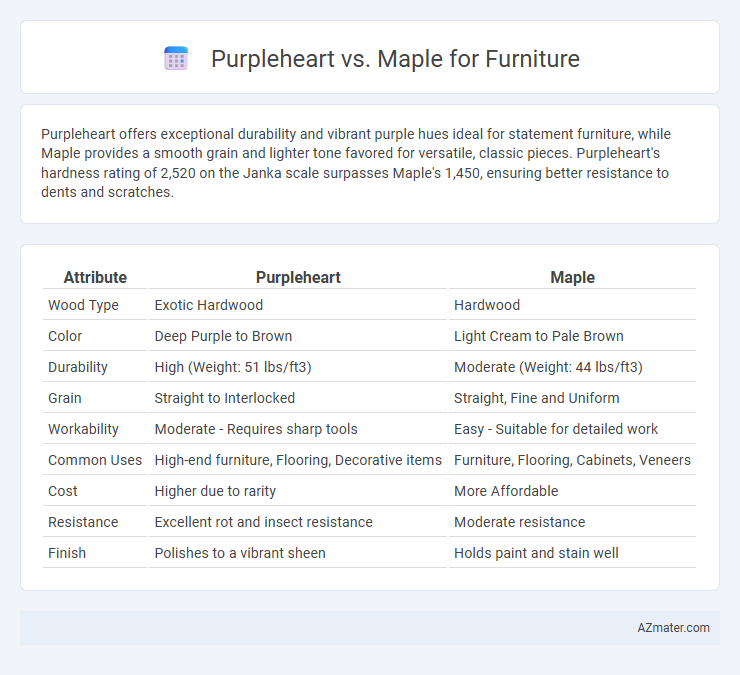The width and height of the screenshot is (740, 675).
Task: Click 'Straight to Interlocked' grain cell
Action: [x=225, y=398]
